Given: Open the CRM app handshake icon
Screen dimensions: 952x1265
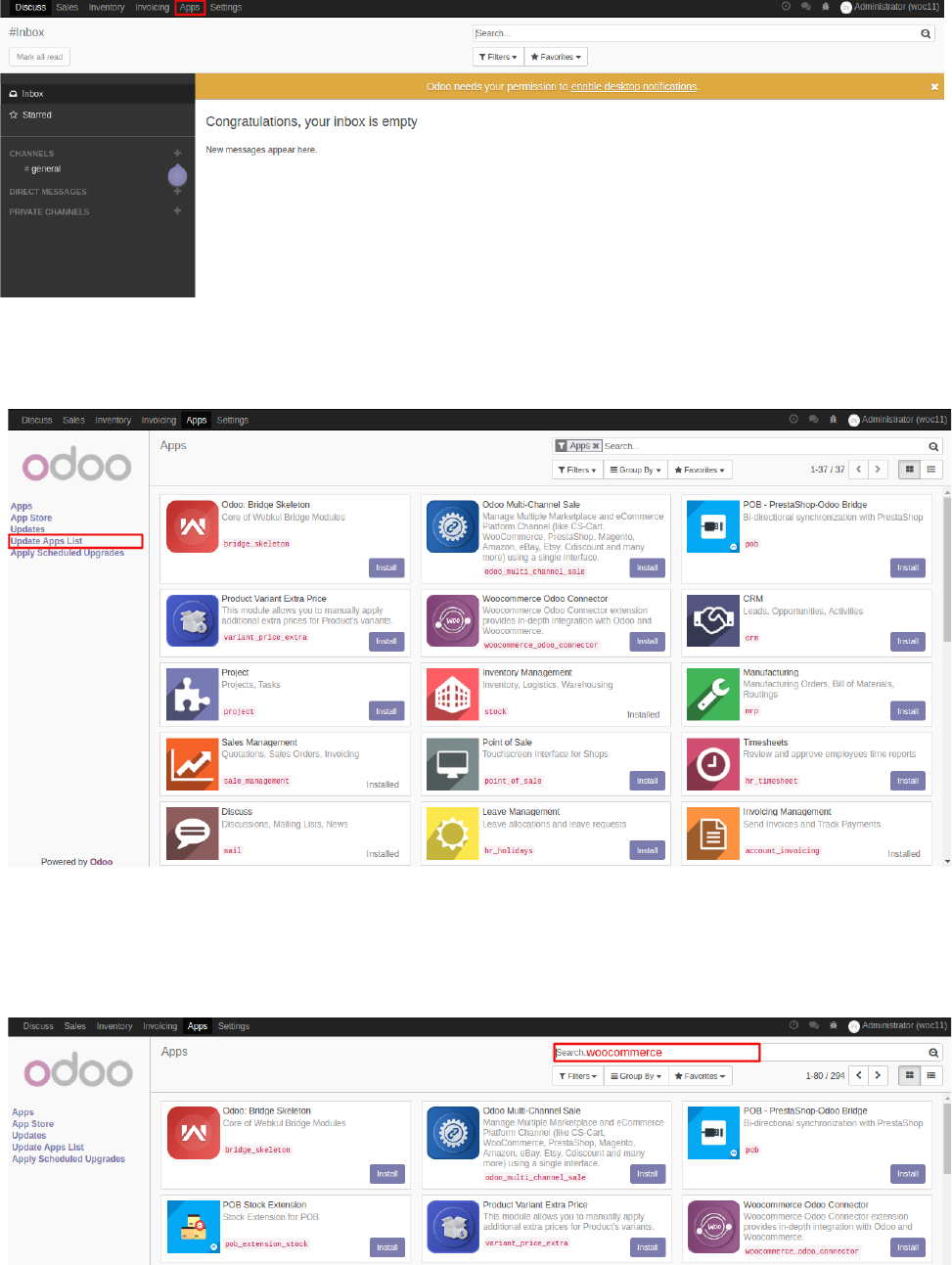Looking at the screenshot, I should 712,620.
